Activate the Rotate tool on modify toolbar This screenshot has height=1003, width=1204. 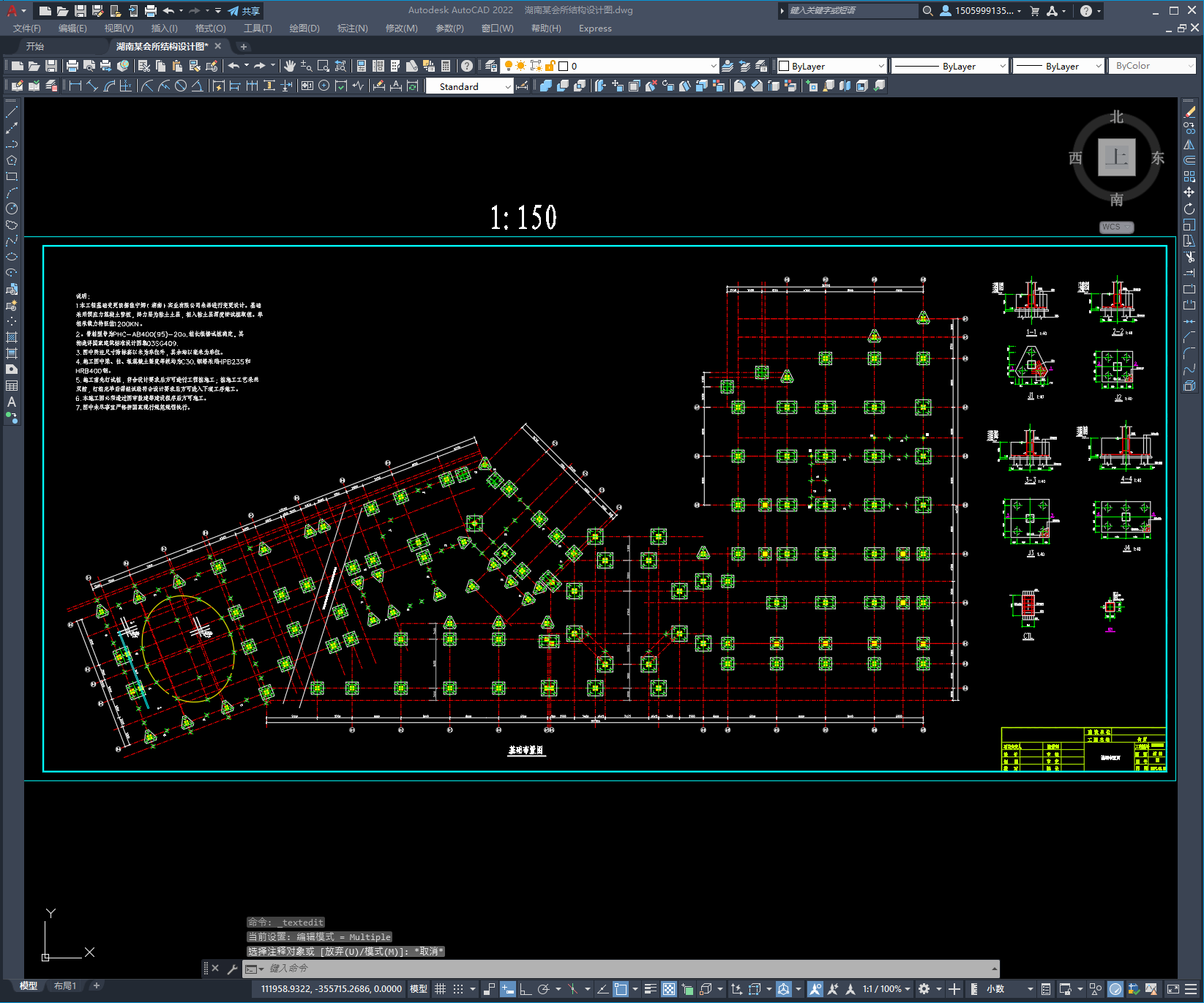coord(1189,209)
